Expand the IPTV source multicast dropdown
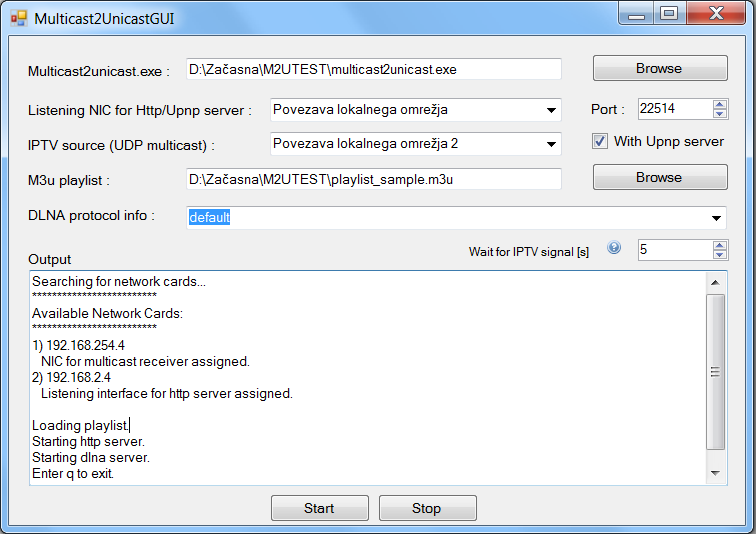The width and height of the screenshot is (756, 534). point(552,144)
